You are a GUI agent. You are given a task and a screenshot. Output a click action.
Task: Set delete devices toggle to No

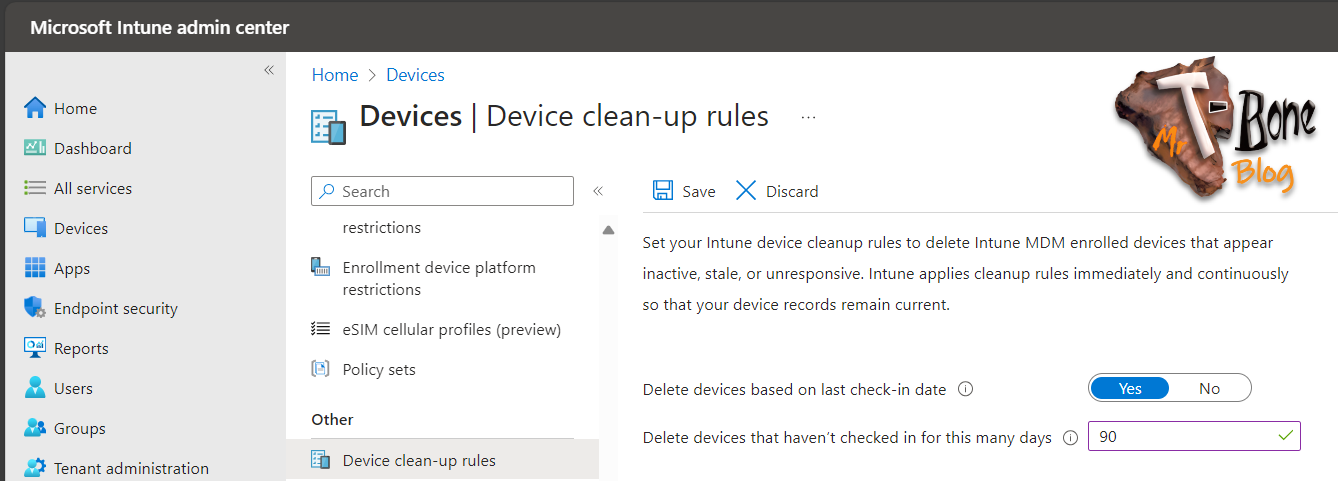tap(1210, 389)
